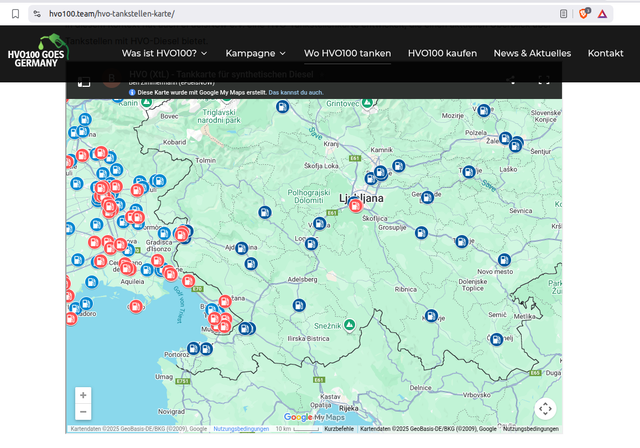Click the 'Ljubljana' city label on map

(361, 198)
